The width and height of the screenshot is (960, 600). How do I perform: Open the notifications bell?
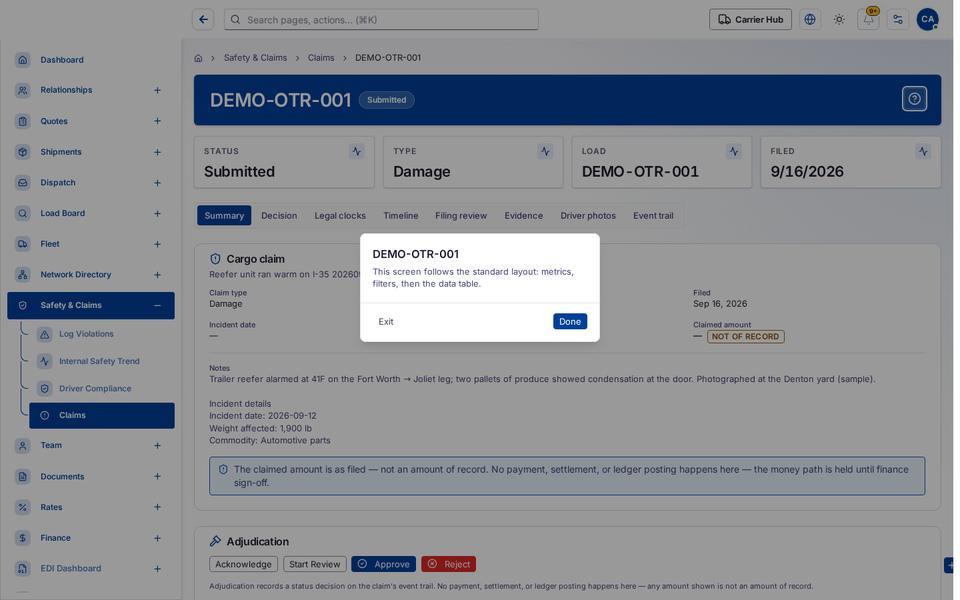(x=869, y=20)
